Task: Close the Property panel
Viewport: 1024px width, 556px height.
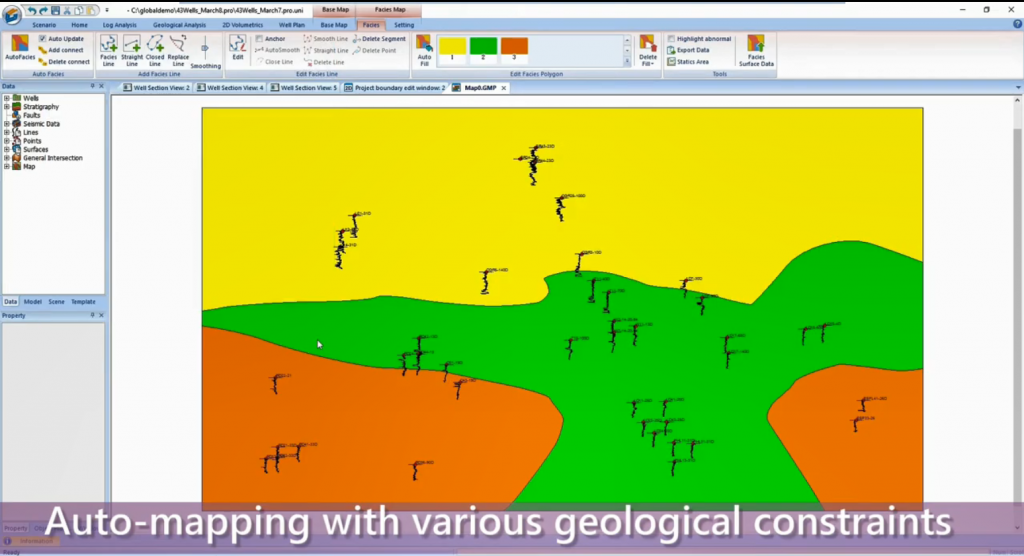Action: (101, 316)
